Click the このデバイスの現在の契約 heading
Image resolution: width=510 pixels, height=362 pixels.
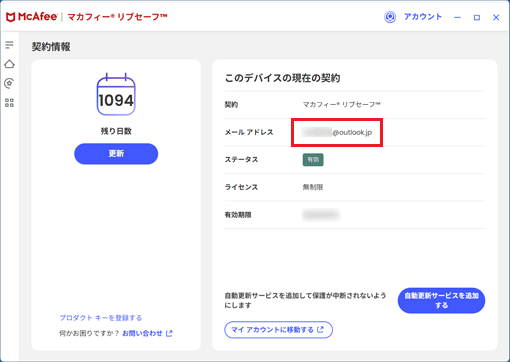pyautogui.click(x=282, y=78)
